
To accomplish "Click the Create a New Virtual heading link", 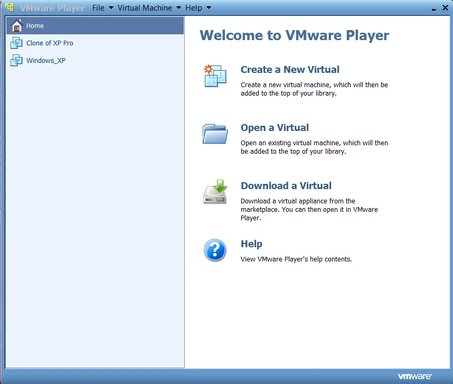I will point(290,69).
